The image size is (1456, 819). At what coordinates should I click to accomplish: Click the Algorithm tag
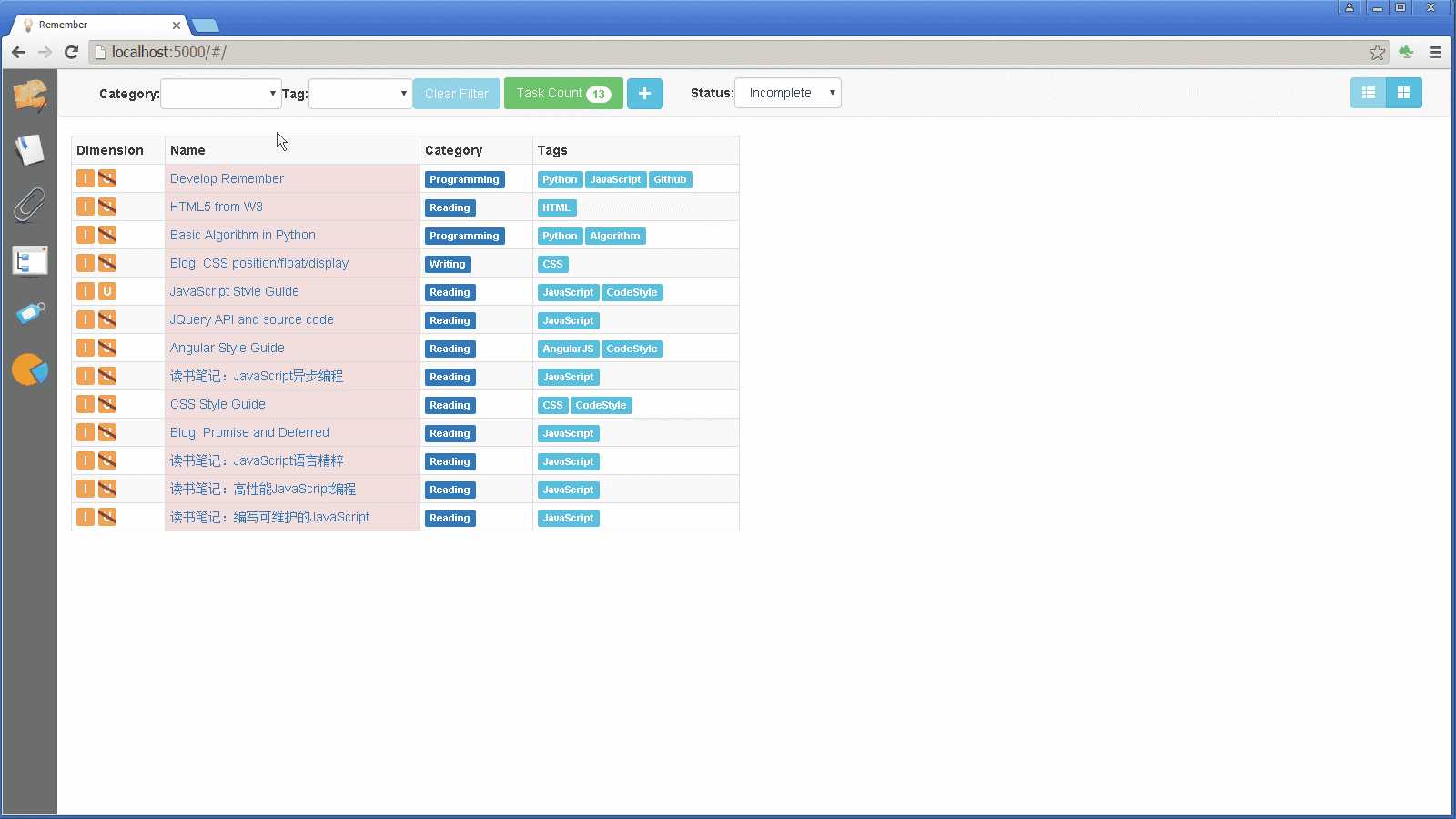615,236
